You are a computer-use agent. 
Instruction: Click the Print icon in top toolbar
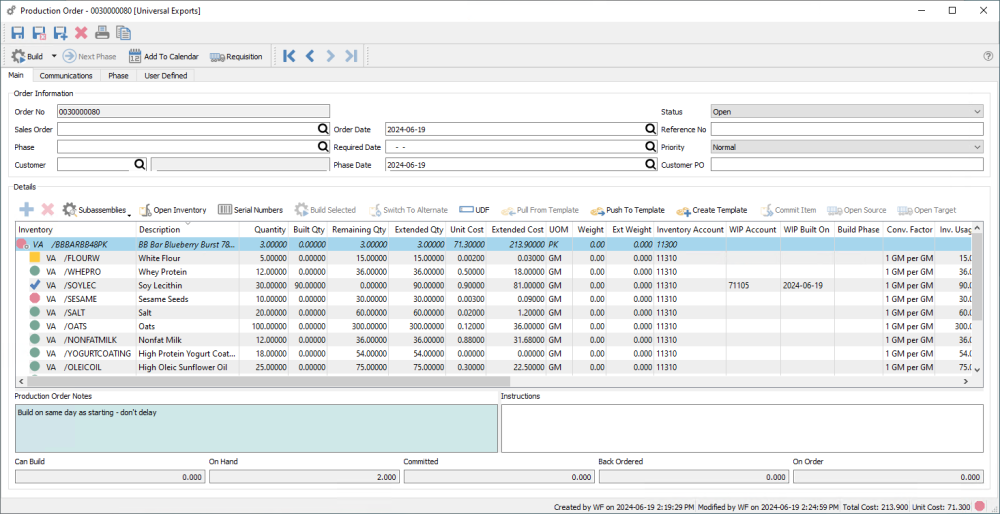[x=102, y=33]
